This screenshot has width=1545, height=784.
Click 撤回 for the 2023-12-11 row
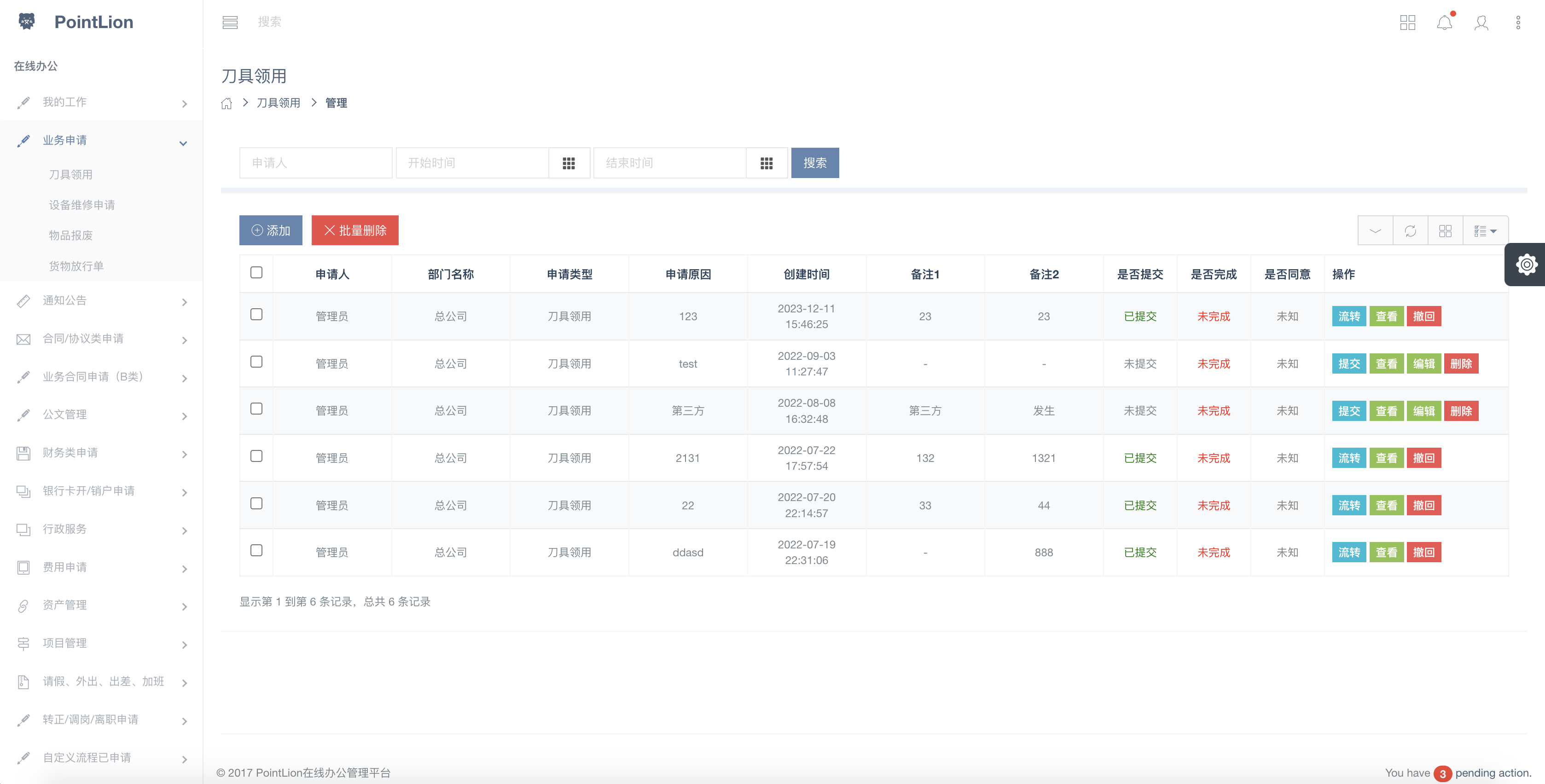[x=1423, y=317]
